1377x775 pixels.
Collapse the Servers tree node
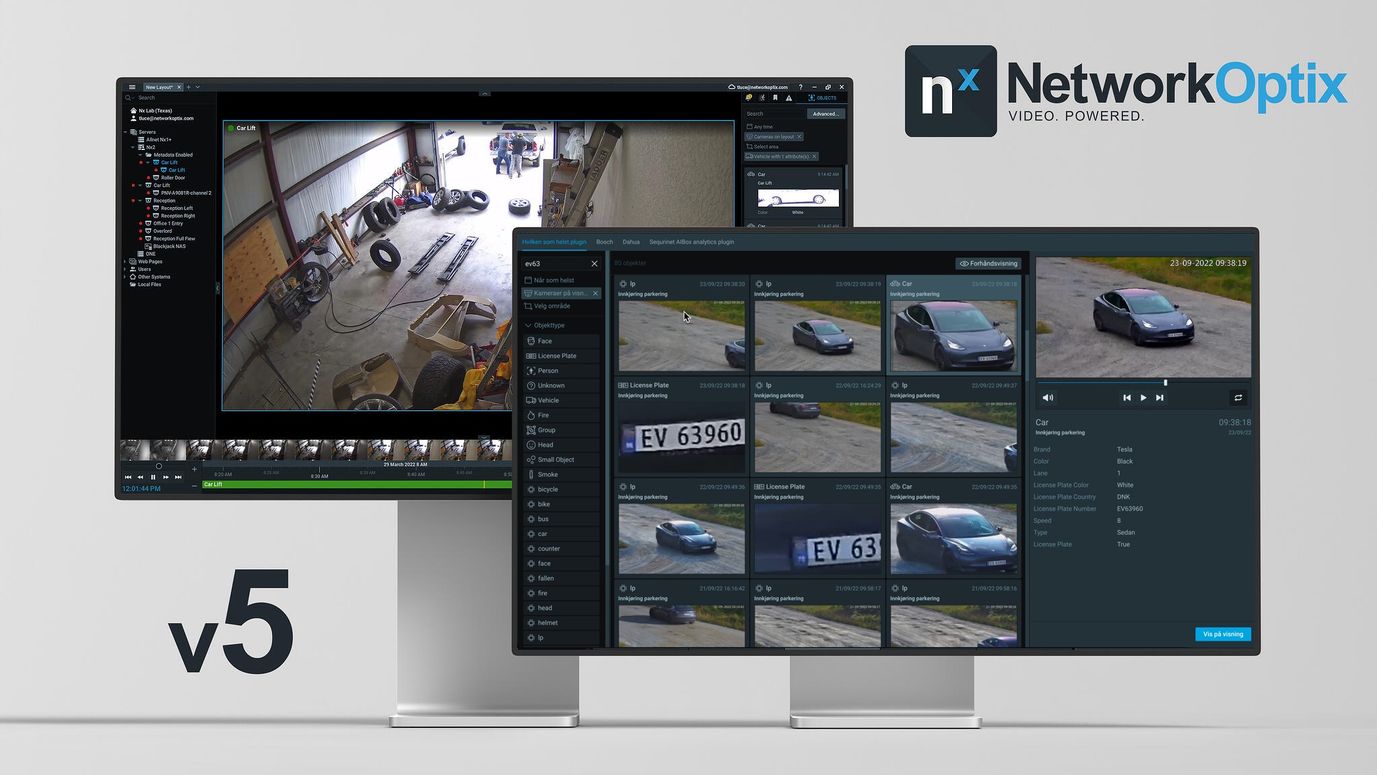pos(125,132)
